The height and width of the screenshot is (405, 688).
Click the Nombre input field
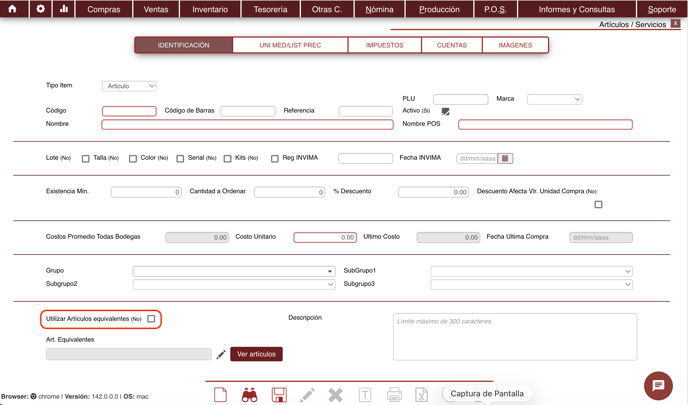(247, 125)
